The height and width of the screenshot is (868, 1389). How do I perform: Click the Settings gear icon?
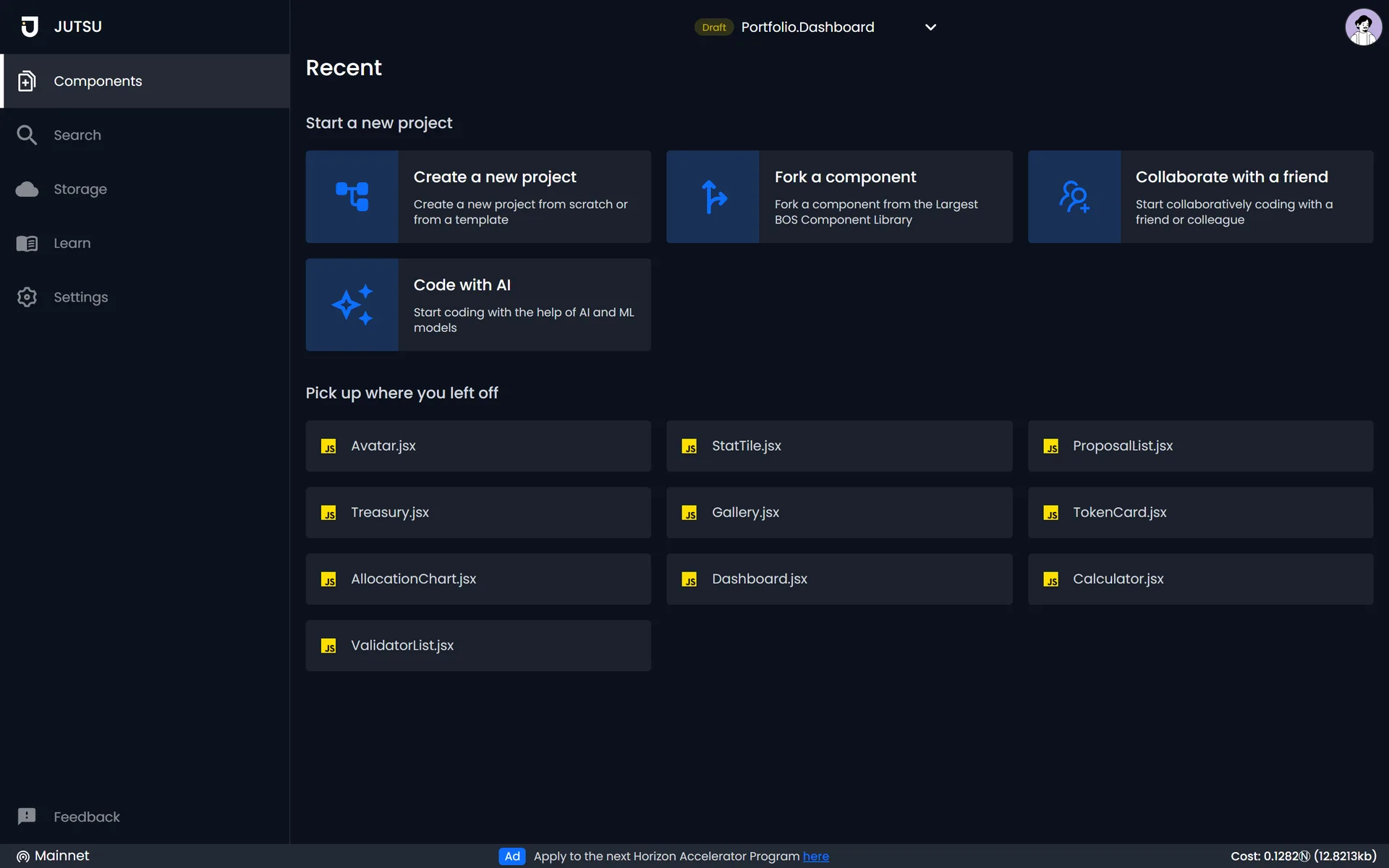27,297
